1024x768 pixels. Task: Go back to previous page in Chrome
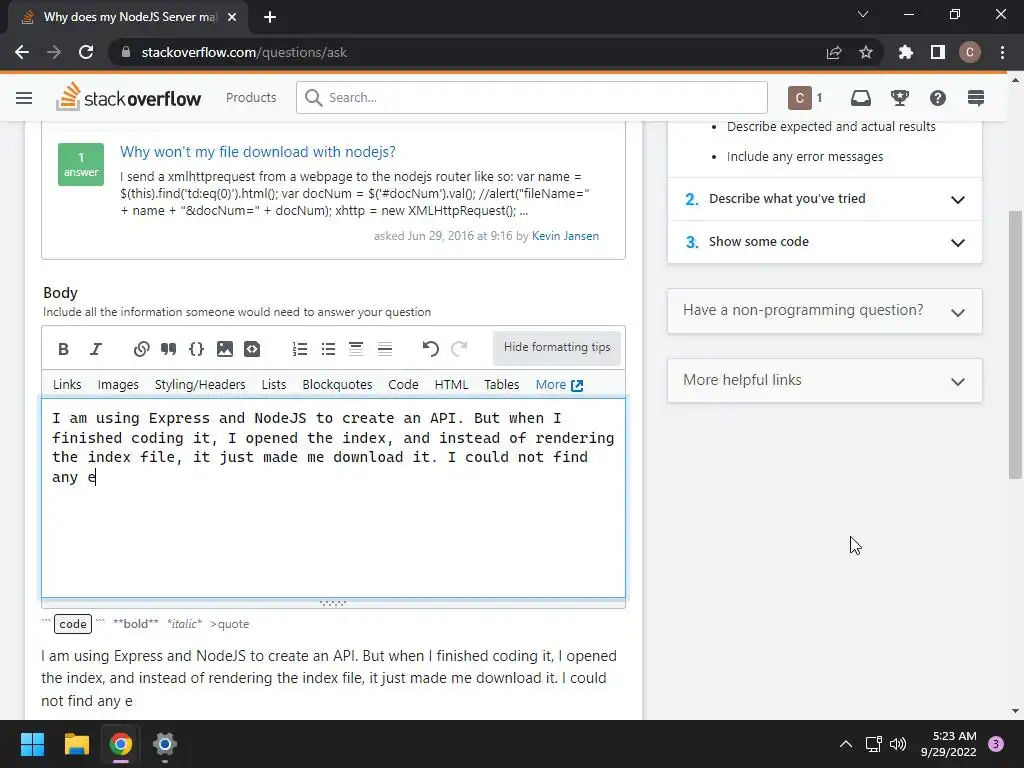22,52
